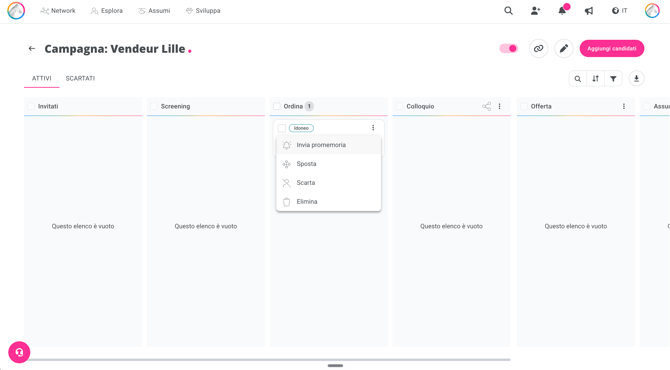Choose Invia promemoria from the menu
The width and height of the screenshot is (670, 370).
coord(329,145)
